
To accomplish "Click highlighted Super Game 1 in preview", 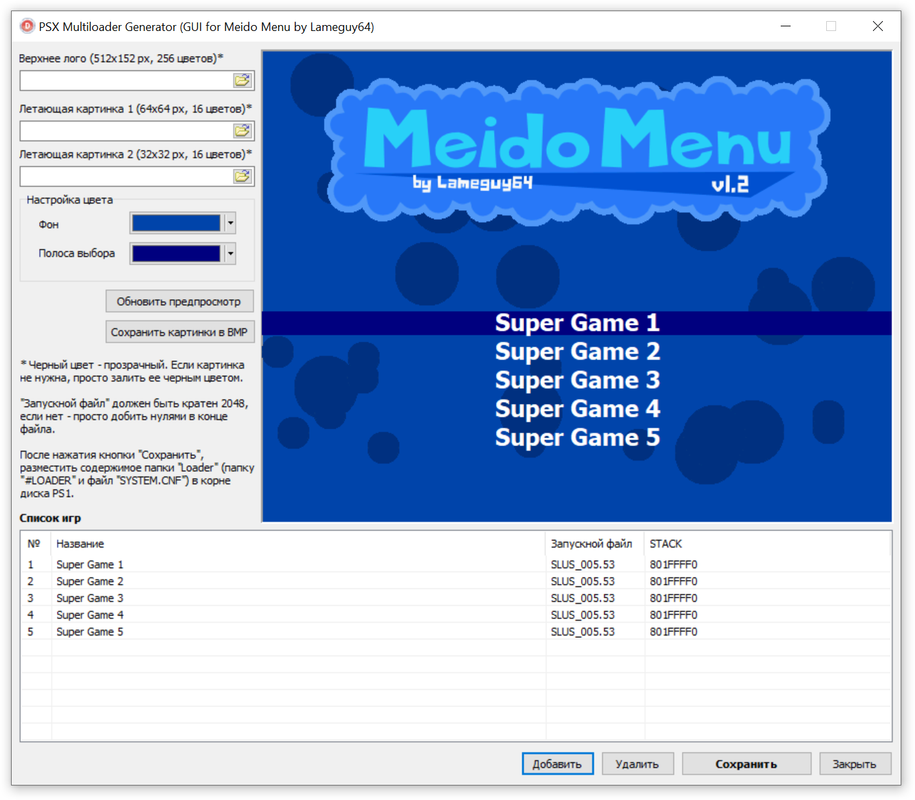I will coord(577,323).
